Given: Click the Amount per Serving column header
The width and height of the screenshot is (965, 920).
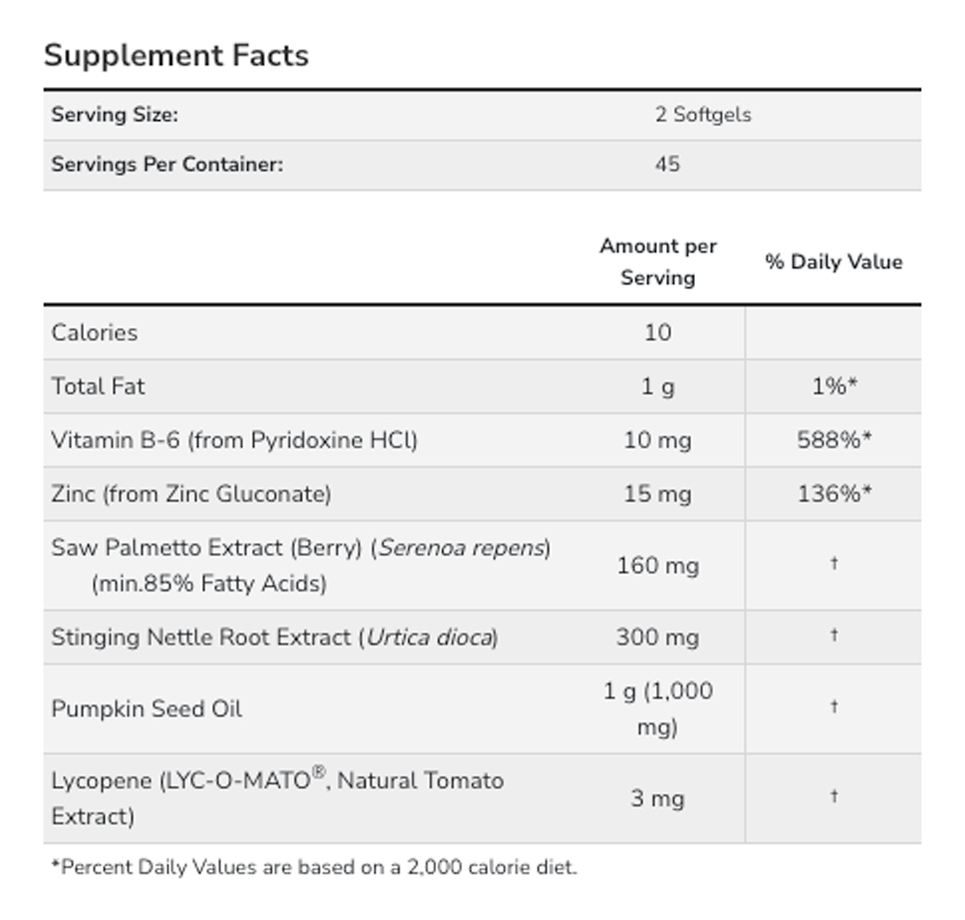Looking at the screenshot, I should coord(658,262).
